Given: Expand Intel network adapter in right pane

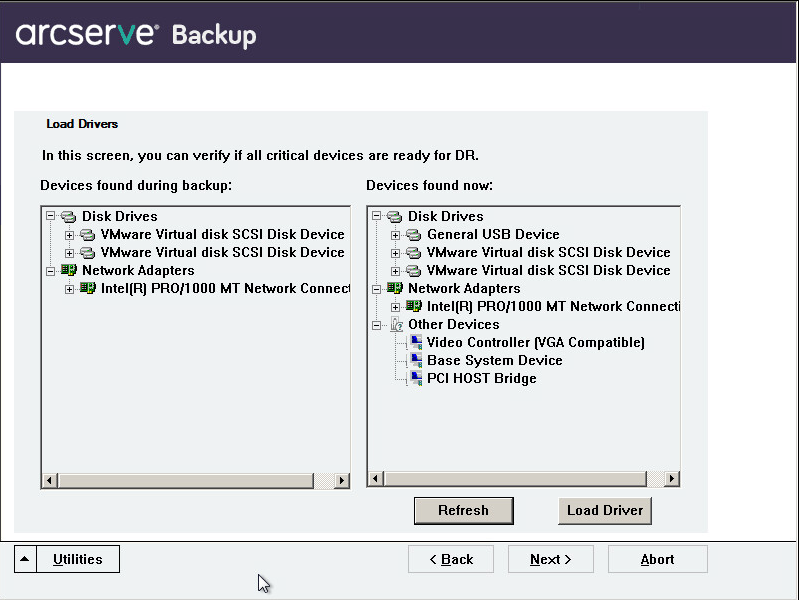Looking at the screenshot, I should coord(396,307).
